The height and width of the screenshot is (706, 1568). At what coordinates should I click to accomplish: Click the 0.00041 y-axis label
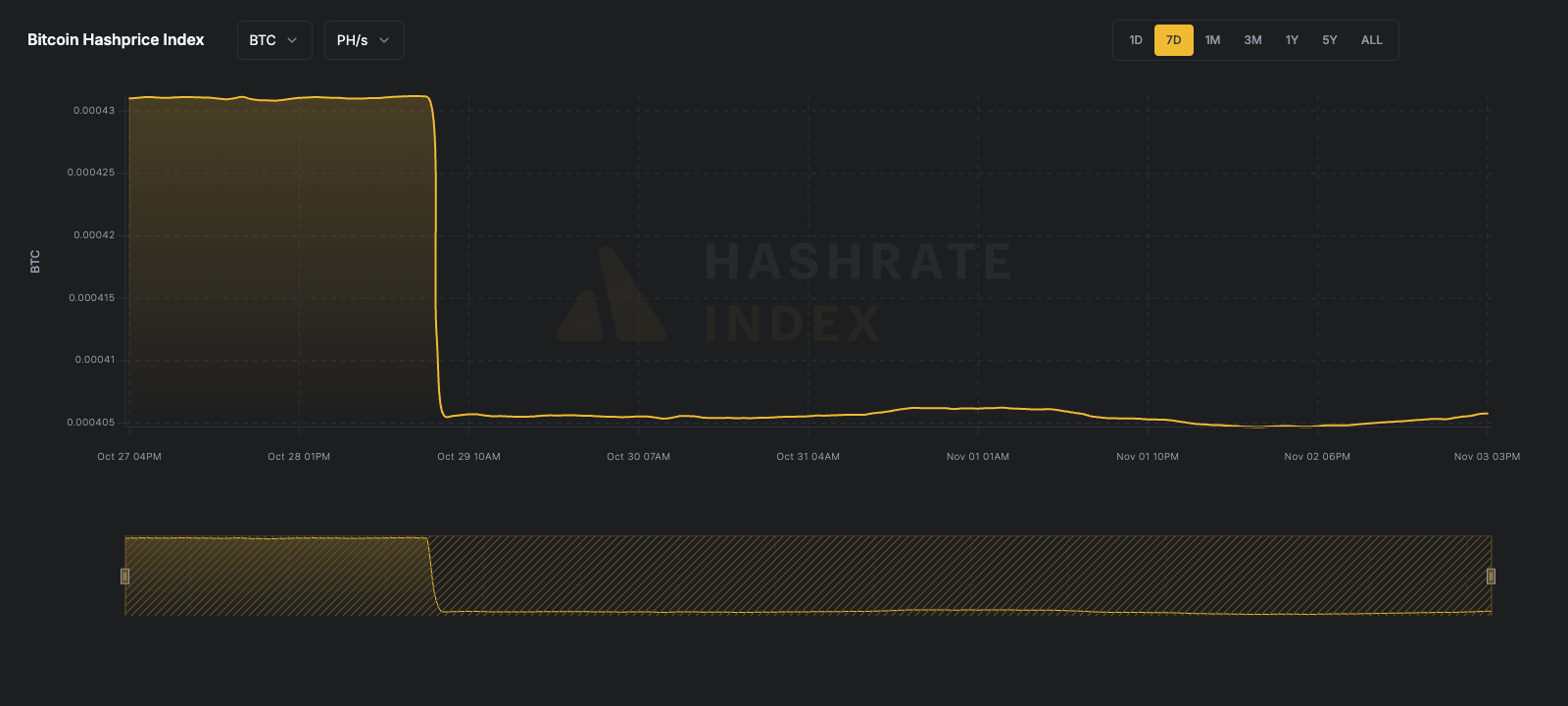pos(95,360)
